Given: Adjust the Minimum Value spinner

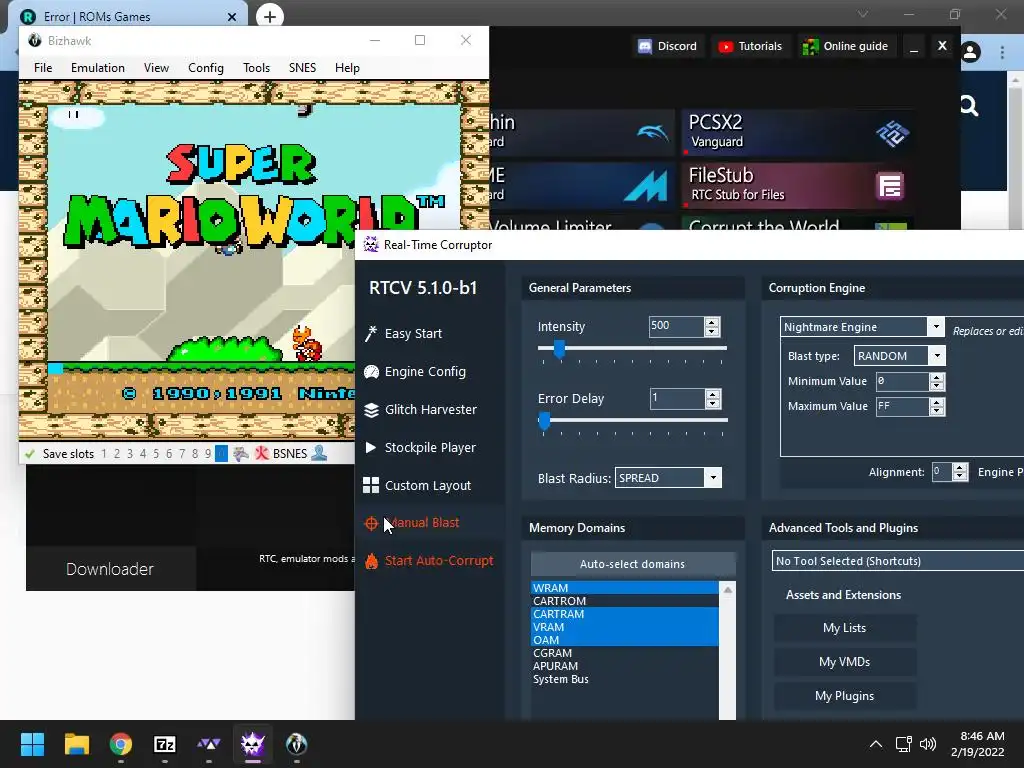Looking at the screenshot, I should pyautogui.click(x=936, y=381).
